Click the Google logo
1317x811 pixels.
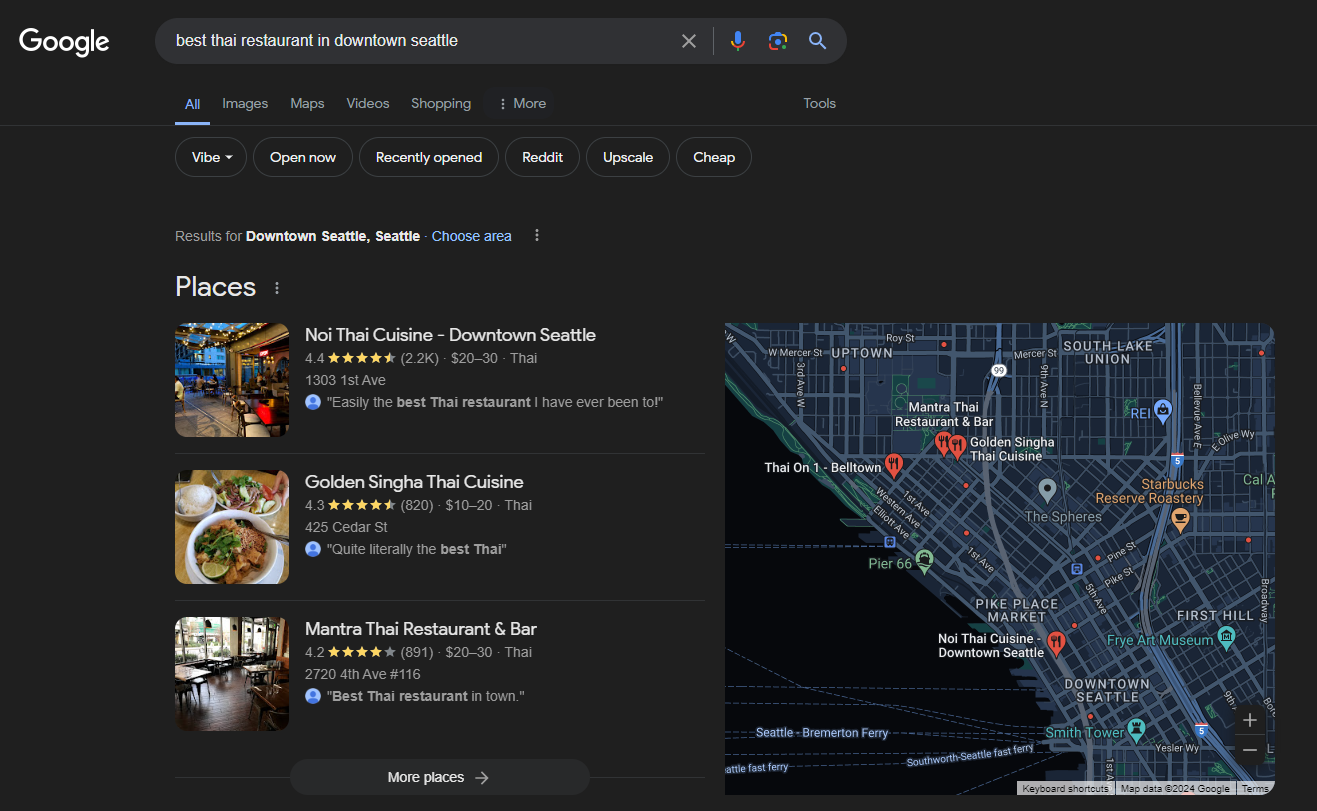coord(64,41)
